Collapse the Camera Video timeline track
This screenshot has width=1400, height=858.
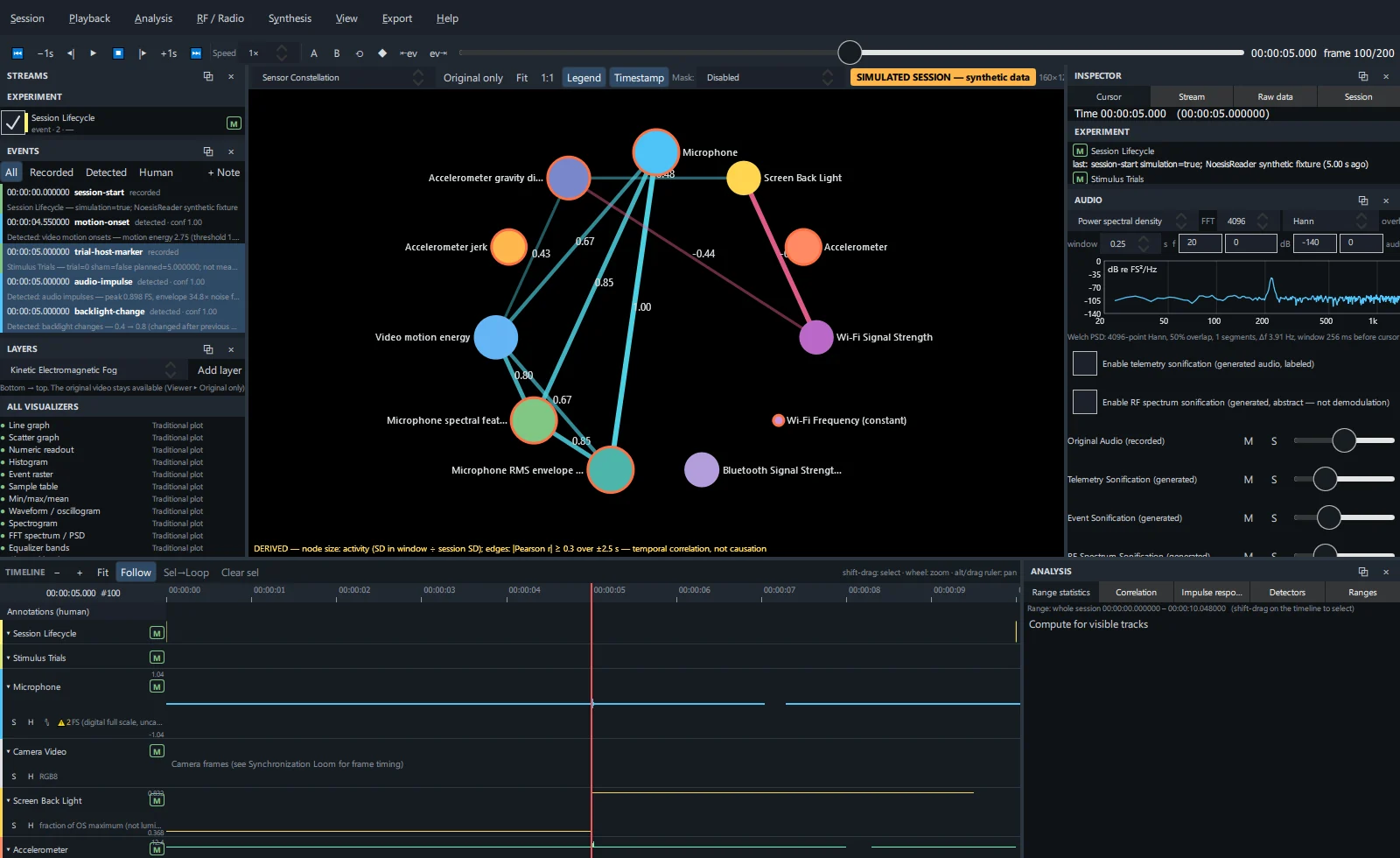click(x=9, y=752)
